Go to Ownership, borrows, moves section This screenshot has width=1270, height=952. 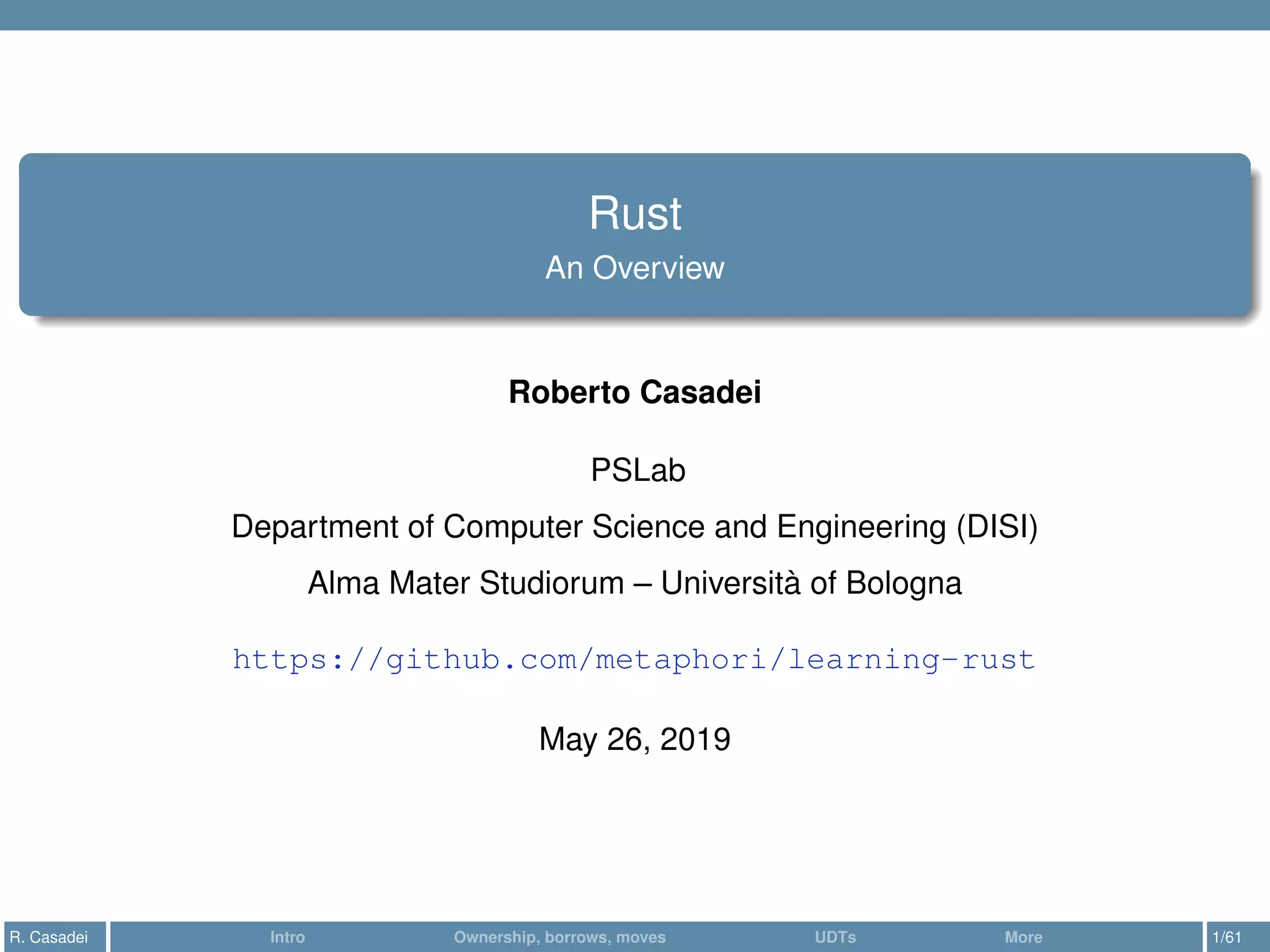559,937
